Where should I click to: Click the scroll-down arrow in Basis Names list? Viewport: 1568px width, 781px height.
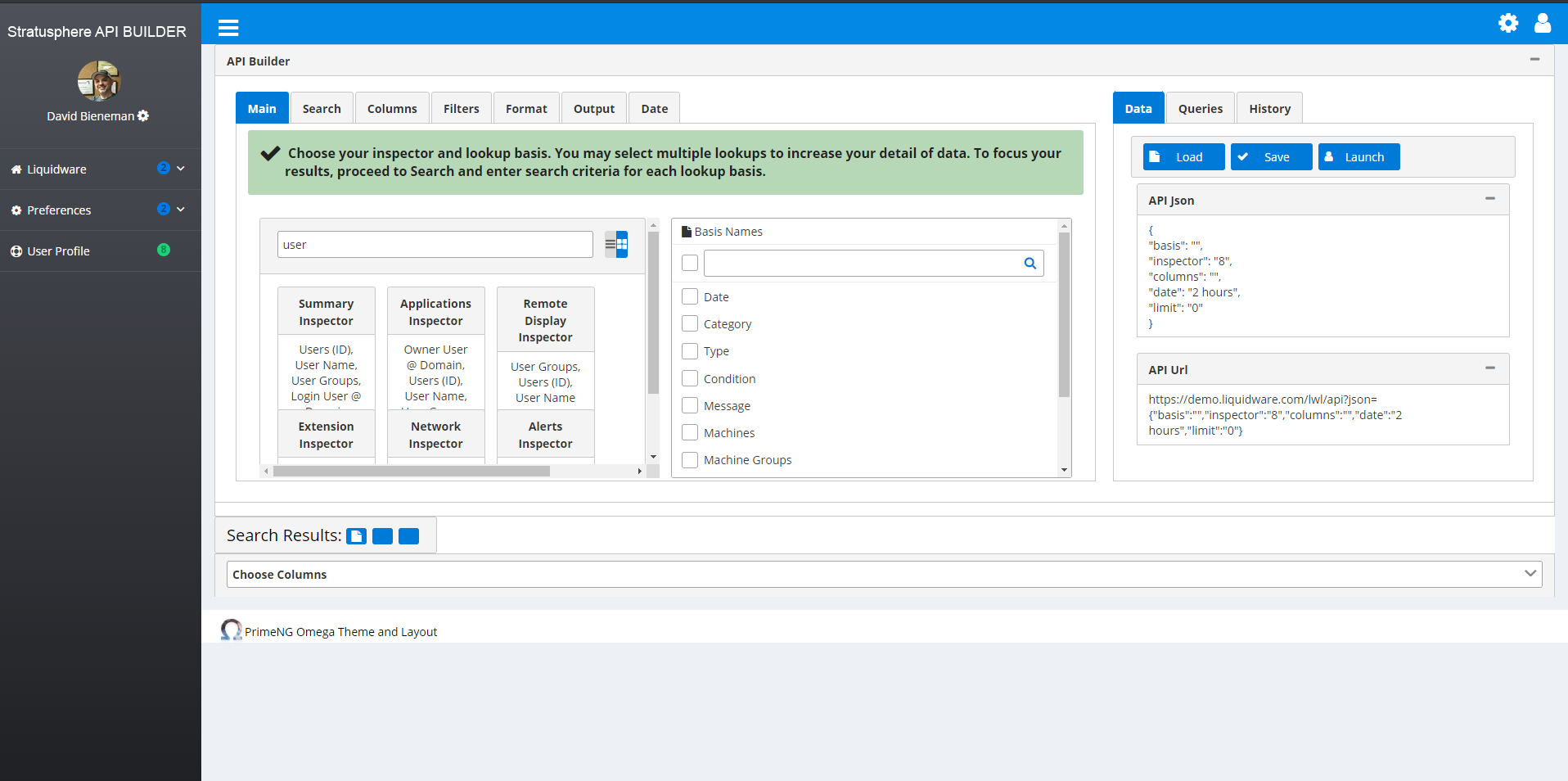[1064, 470]
